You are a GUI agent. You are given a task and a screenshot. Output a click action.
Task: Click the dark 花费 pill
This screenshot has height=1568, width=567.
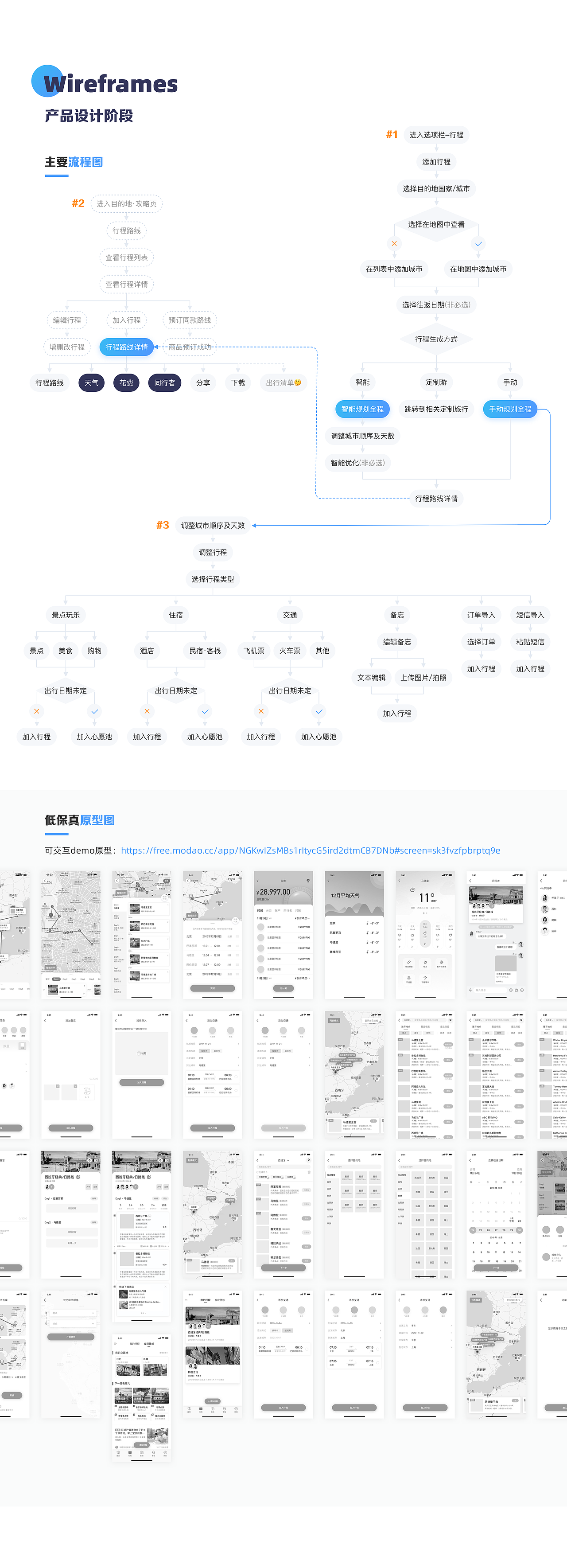click(127, 383)
